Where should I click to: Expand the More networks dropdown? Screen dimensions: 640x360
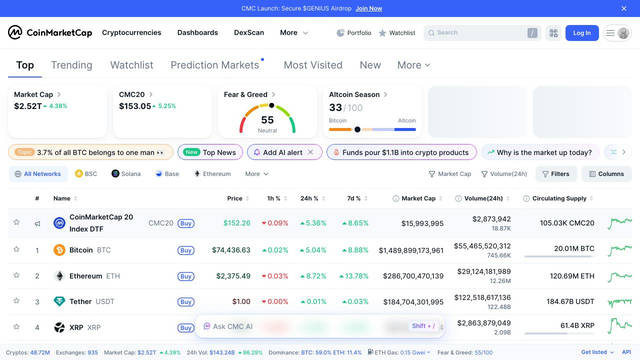pyautogui.click(x=256, y=173)
